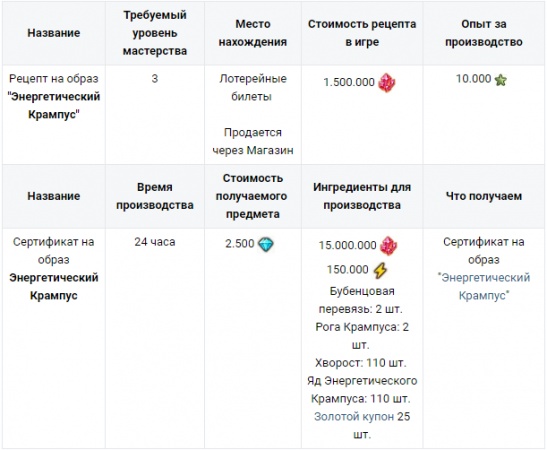Image resolution: width=547 pixels, height=450 pixels.
Task: Click the Что получаем header cell
Action: pyautogui.click(x=484, y=196)
